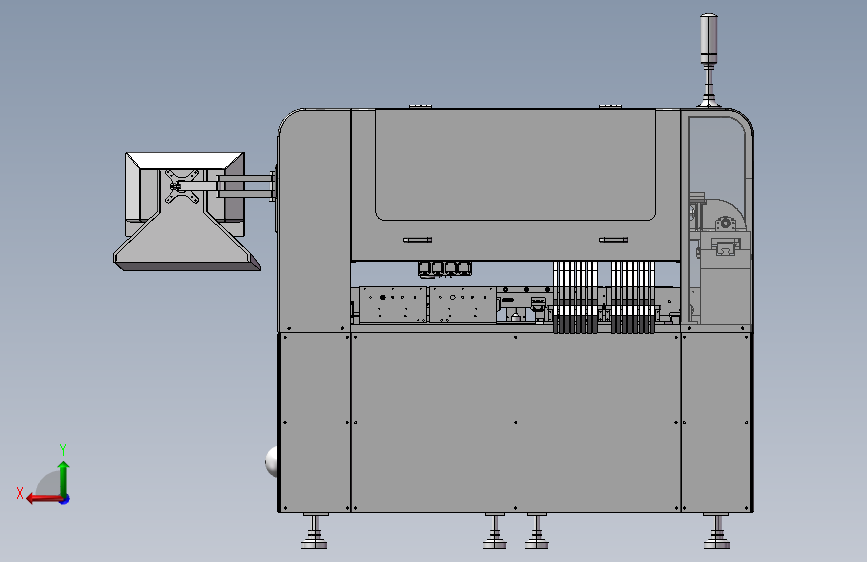Select the right feeder bank
This screenshot has width=867, height=562.
(633, 297)
